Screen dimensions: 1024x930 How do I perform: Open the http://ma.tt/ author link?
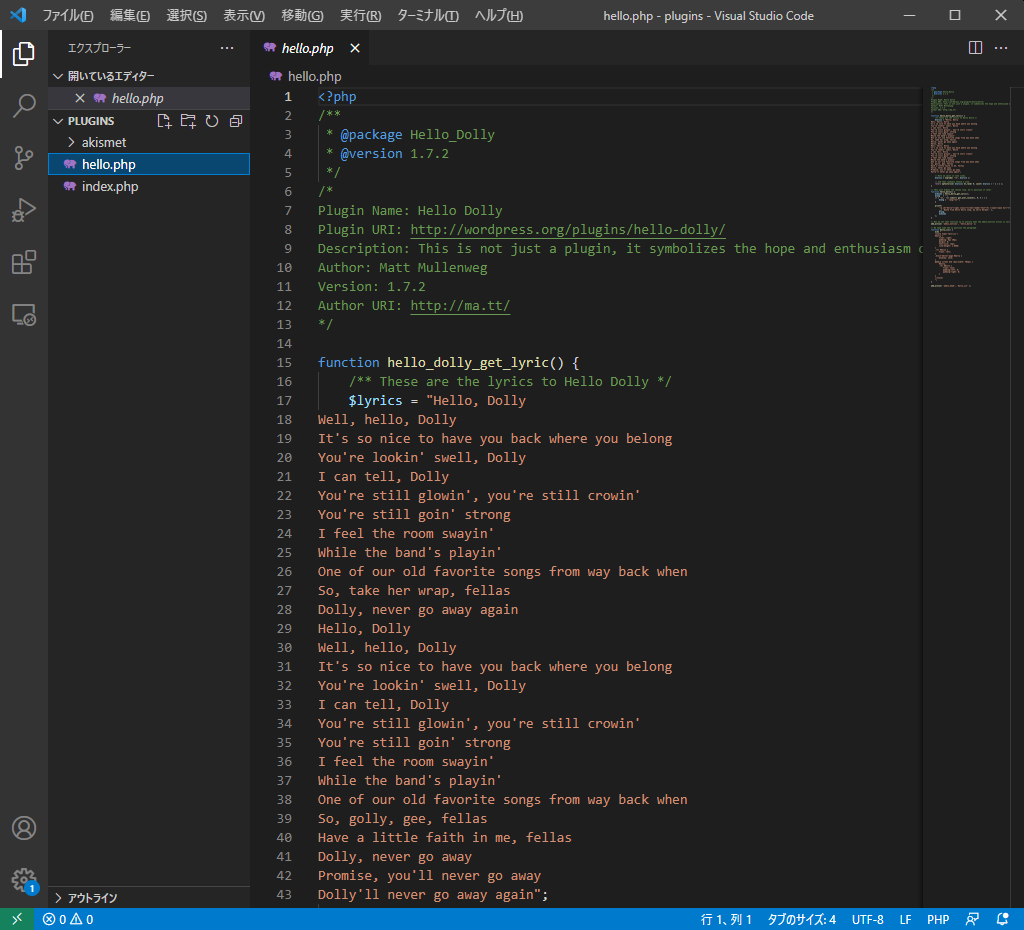click(x=460, y=306)
